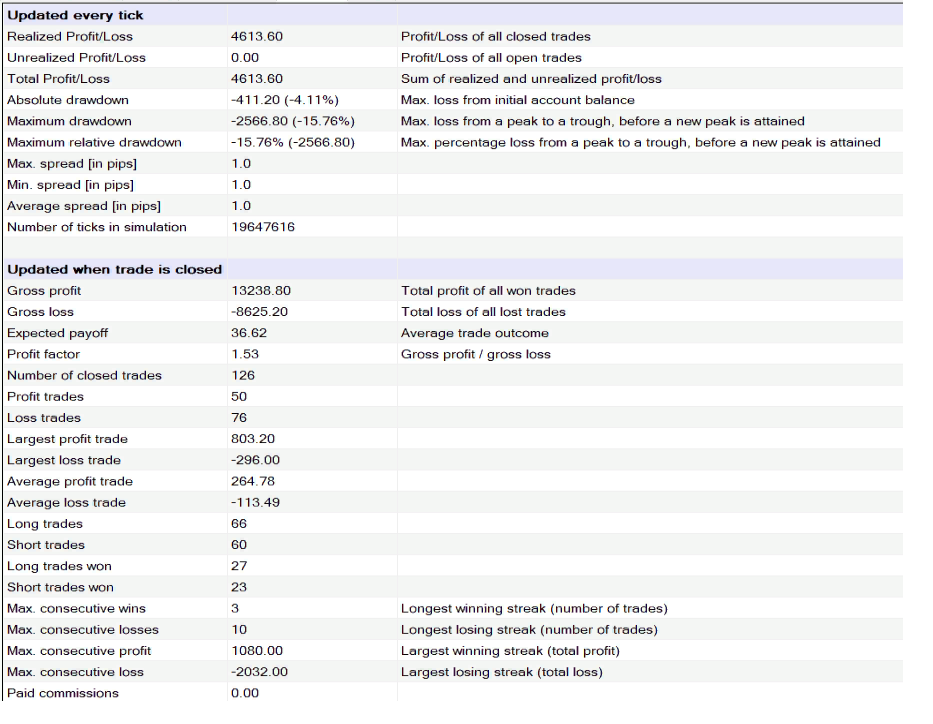This screenshot has height=724, width=933.
Task: Select the Number of ticks in simulation value
Action: point(262,227)
